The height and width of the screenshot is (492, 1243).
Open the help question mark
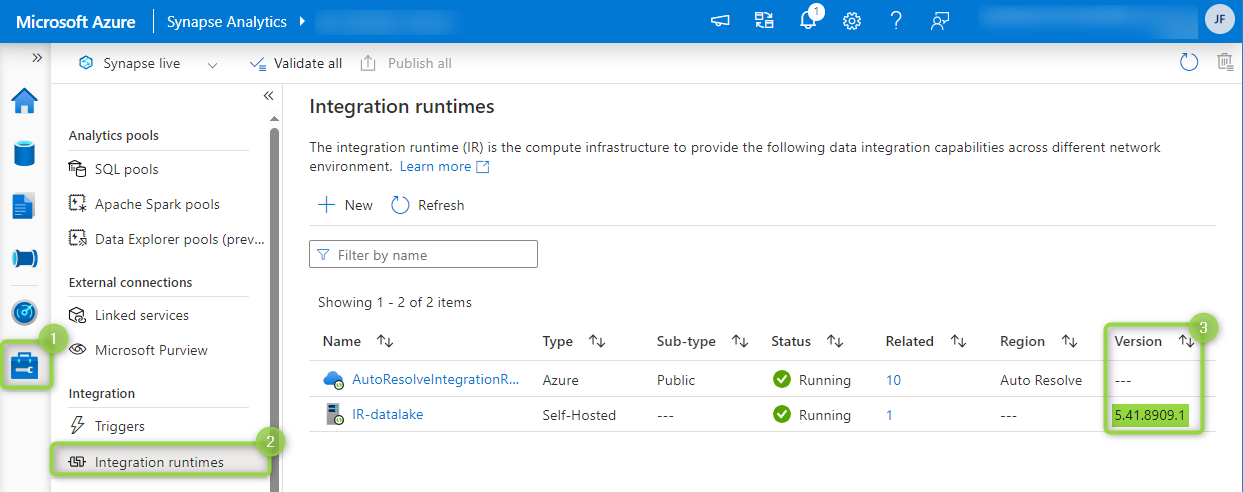pyautogui.click(x=896, y=21)
